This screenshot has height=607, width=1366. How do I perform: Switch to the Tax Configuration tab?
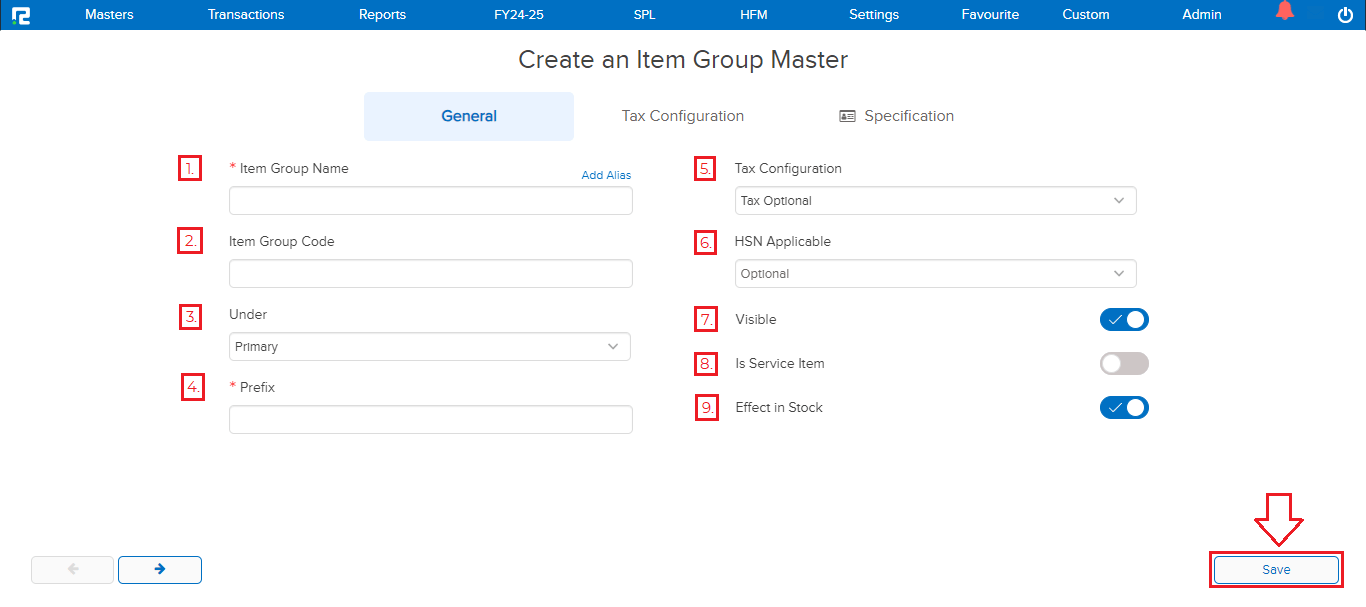(x=682, y=116)
